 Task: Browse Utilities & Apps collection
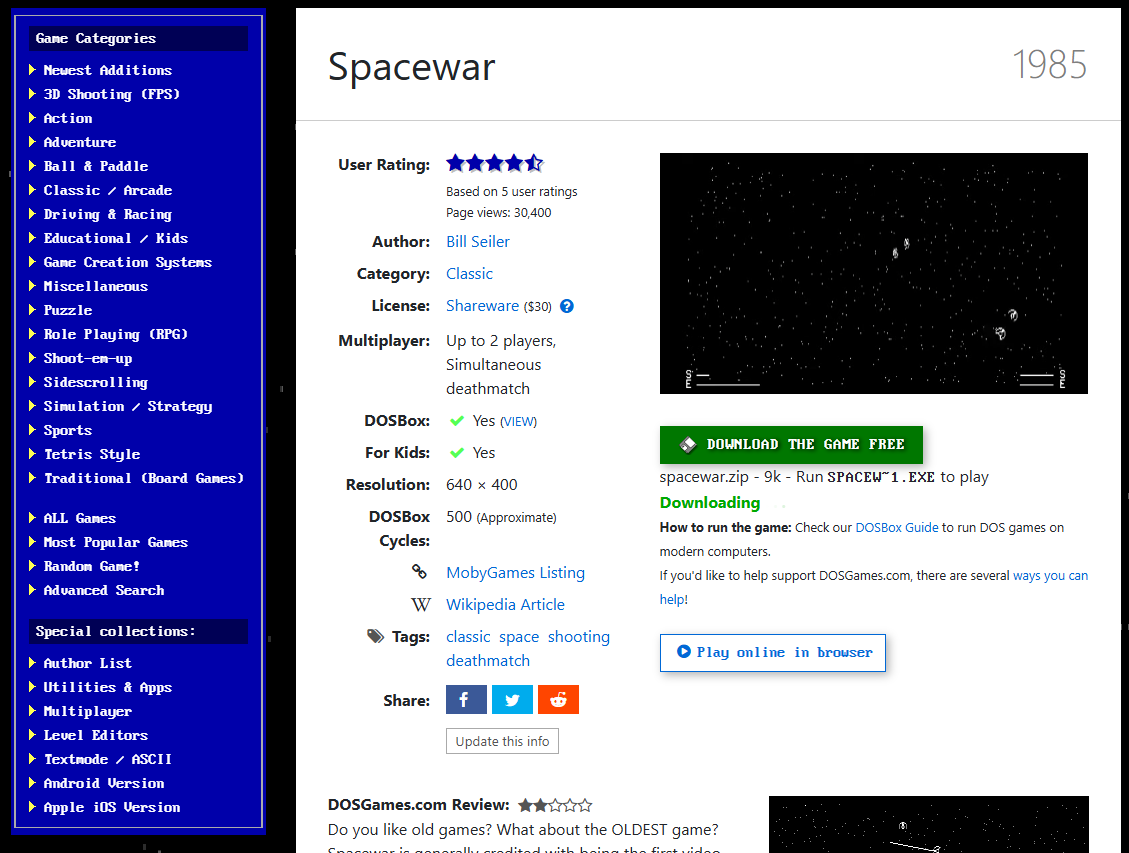point(107,687)
